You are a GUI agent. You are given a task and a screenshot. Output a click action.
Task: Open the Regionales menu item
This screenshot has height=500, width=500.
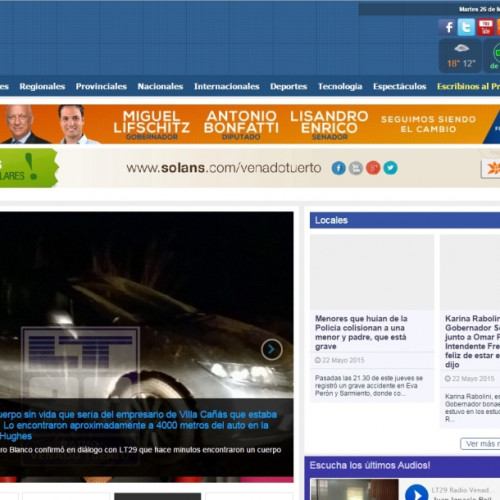click(42, 87)
